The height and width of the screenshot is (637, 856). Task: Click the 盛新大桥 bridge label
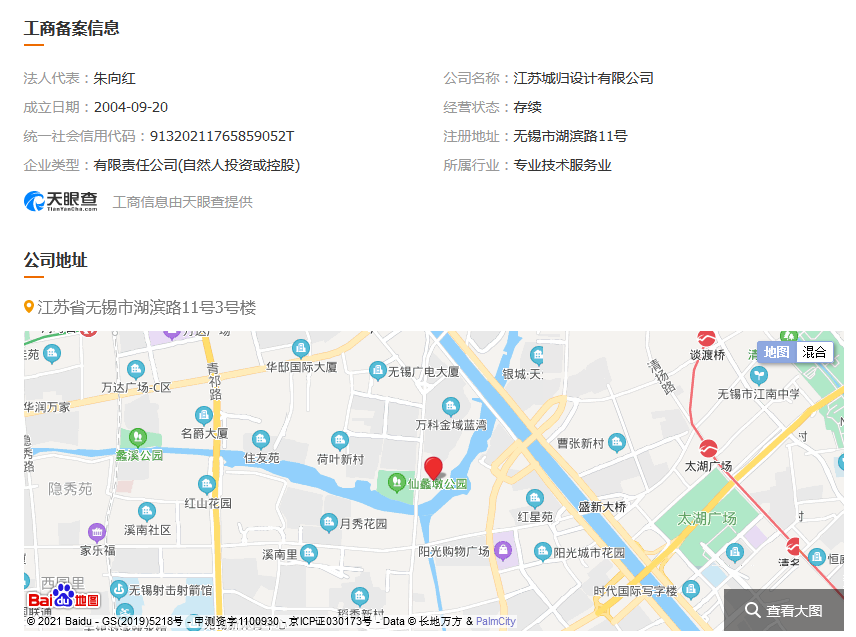pos(602,507)
